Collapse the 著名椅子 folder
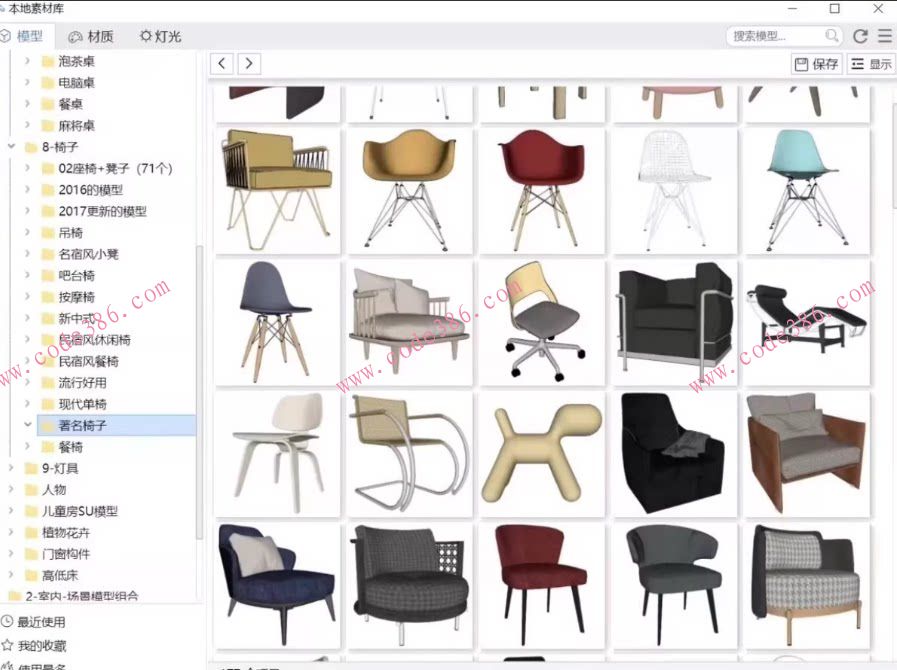The image size is (897, 670). 27,425
